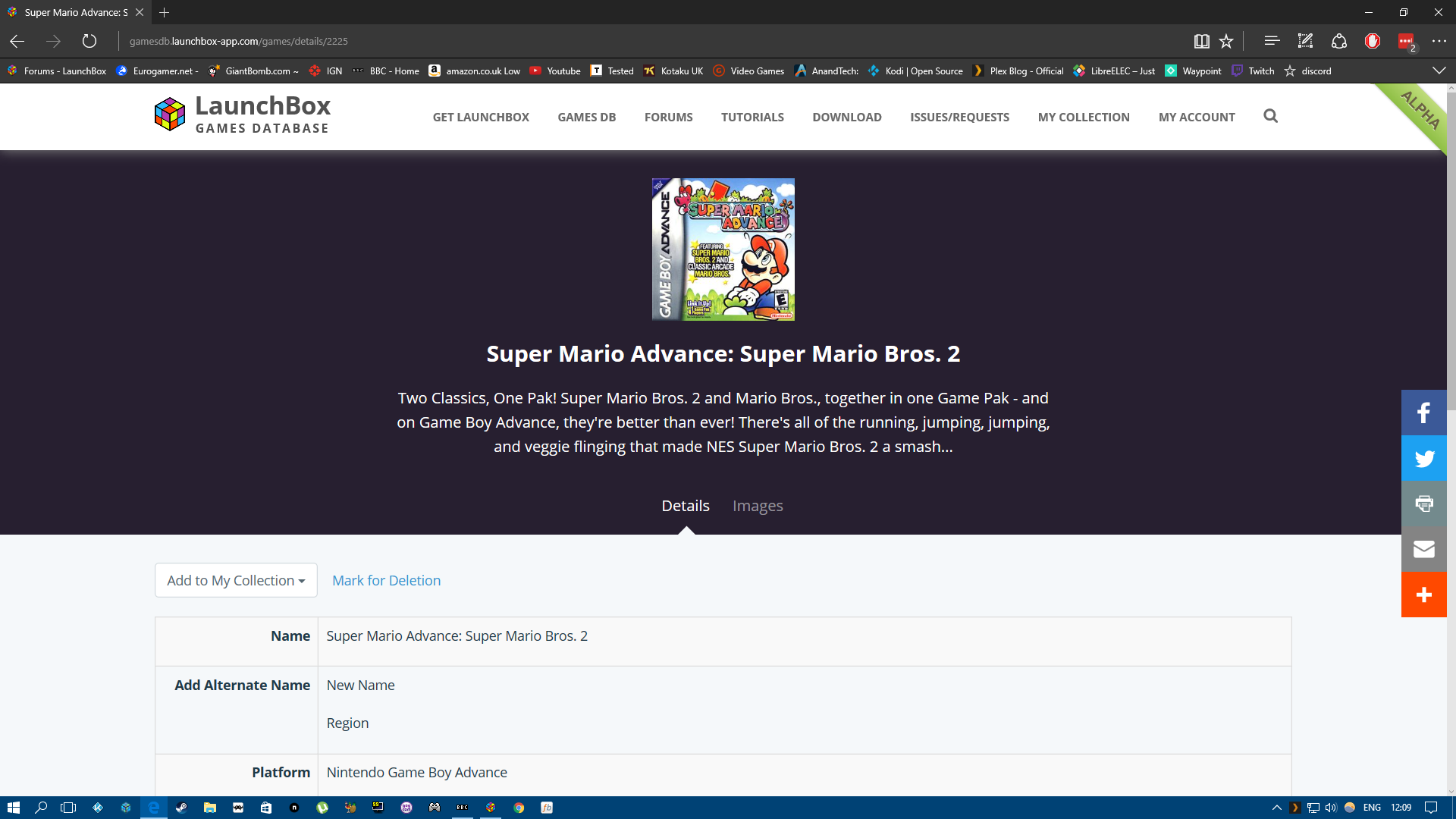Open TUTORIALS navigation item

point(752,117)
